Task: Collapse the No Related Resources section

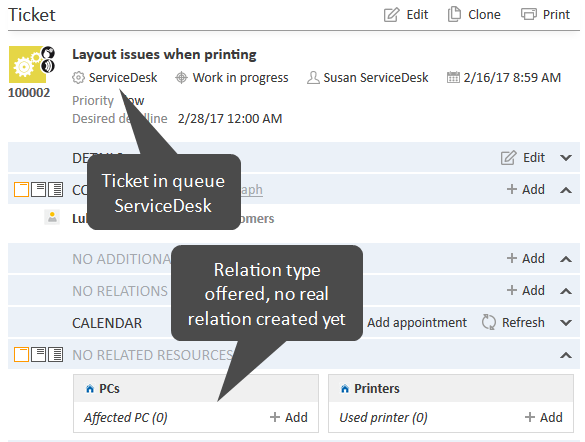Action: pos(566,355)
